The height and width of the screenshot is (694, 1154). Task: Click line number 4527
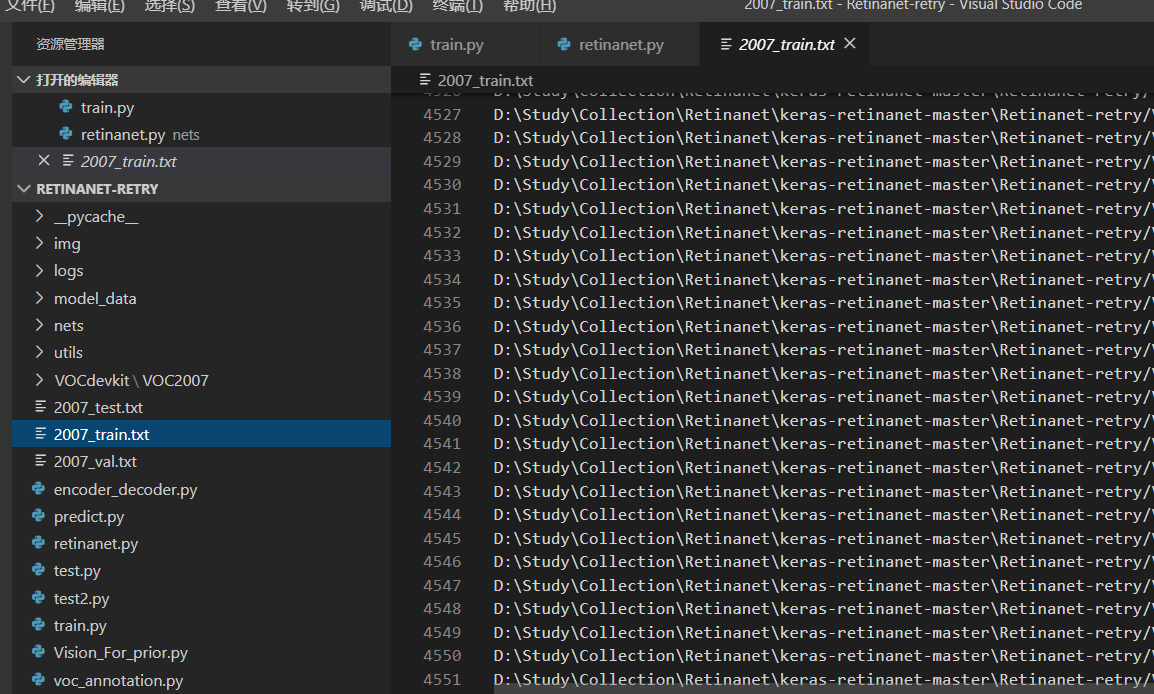442,115
